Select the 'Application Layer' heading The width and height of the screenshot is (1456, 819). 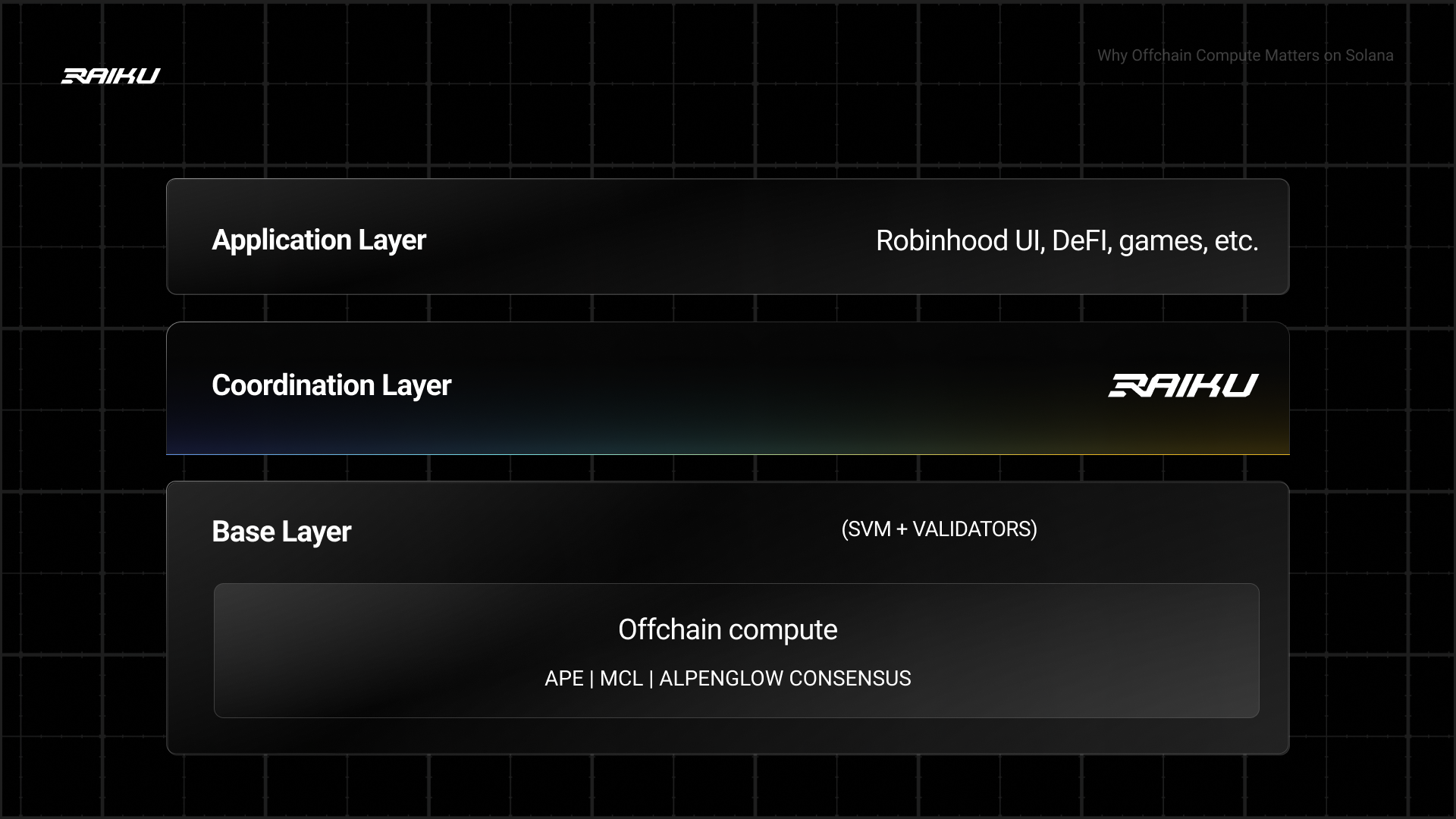tap(318, 240)
